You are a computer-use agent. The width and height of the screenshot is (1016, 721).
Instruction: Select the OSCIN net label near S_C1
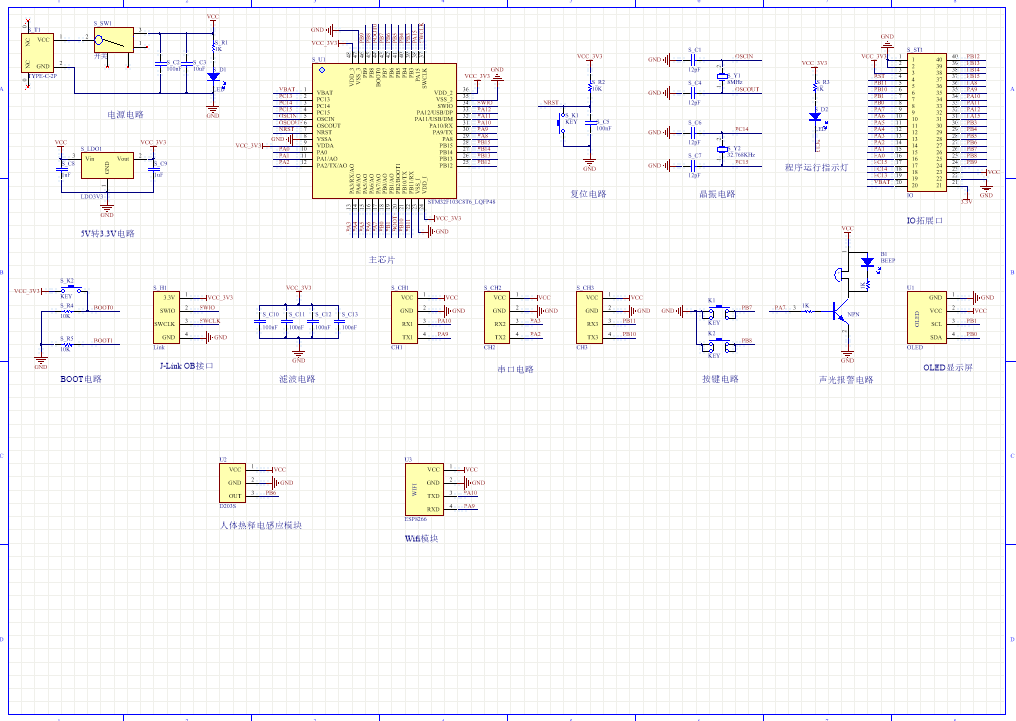(744, 56)
